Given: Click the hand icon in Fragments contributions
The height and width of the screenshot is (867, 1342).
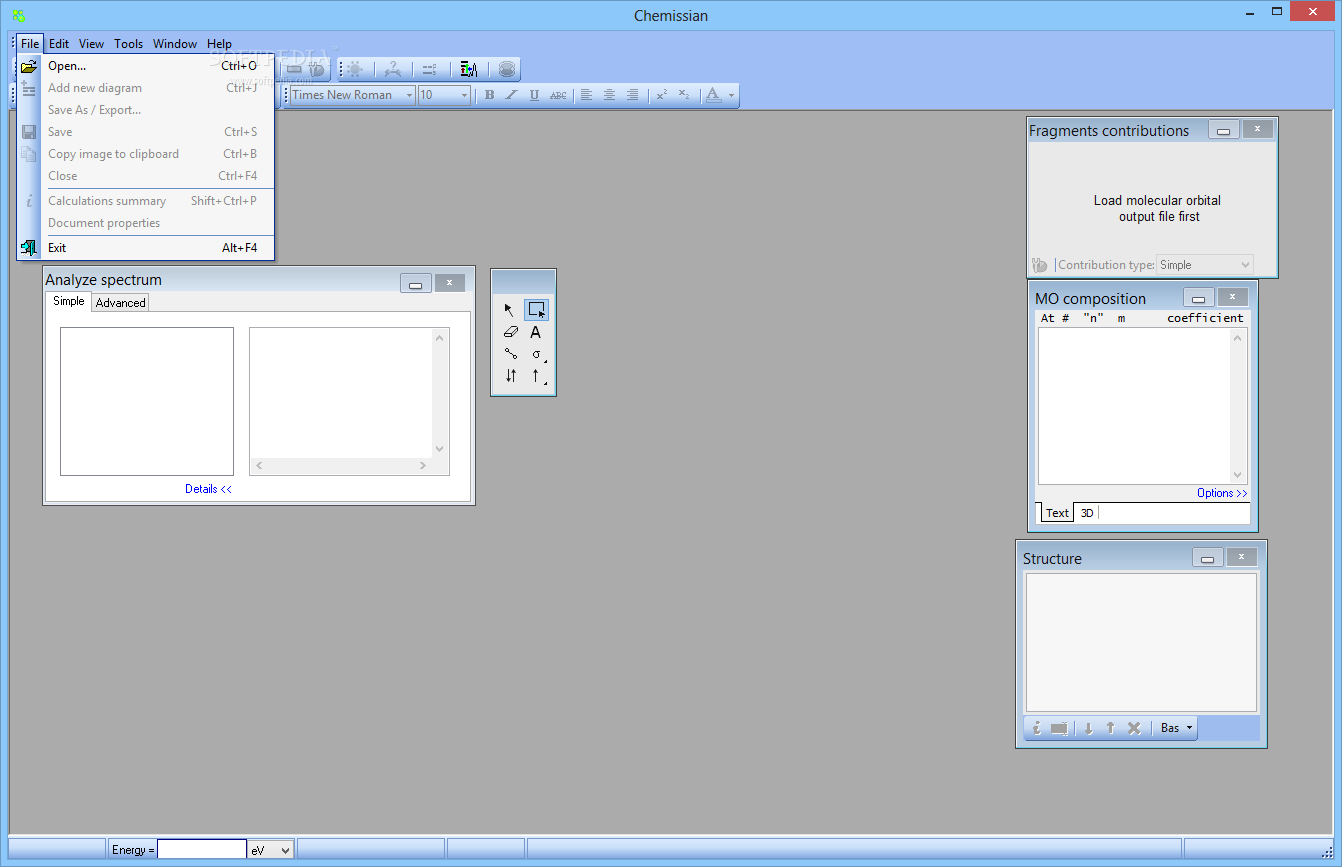Looking at the screenshot, I should point(1040,265).
